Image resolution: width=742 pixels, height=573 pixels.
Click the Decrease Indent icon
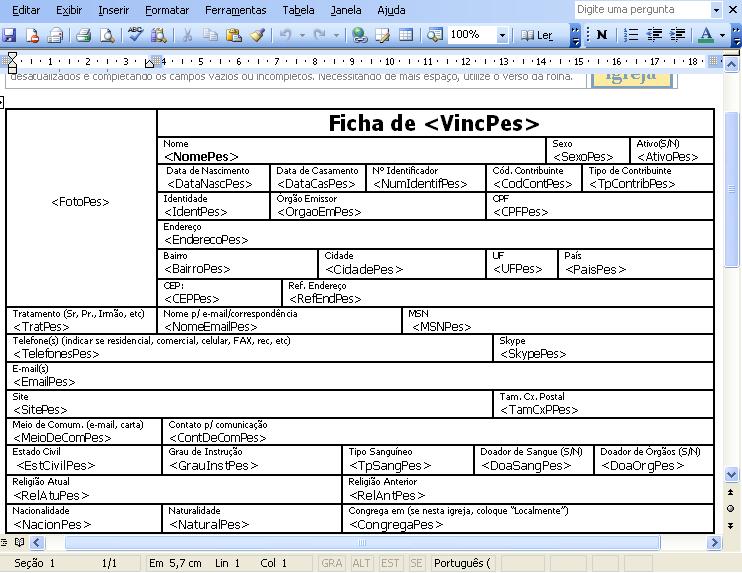[x=654, y=35]
